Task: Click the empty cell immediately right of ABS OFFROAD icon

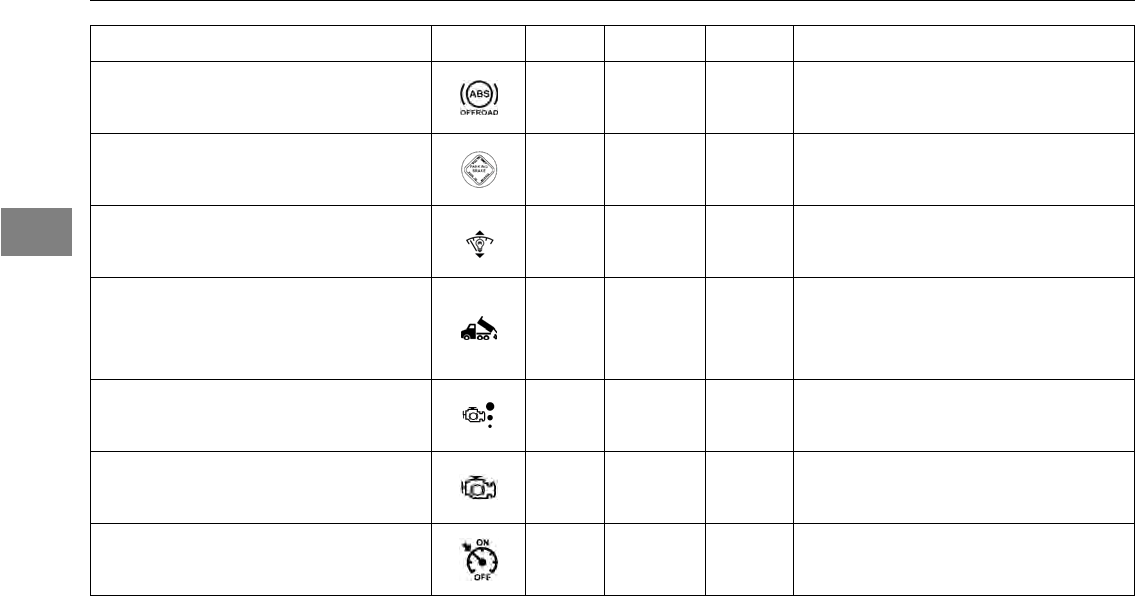Action: point(565,98)
